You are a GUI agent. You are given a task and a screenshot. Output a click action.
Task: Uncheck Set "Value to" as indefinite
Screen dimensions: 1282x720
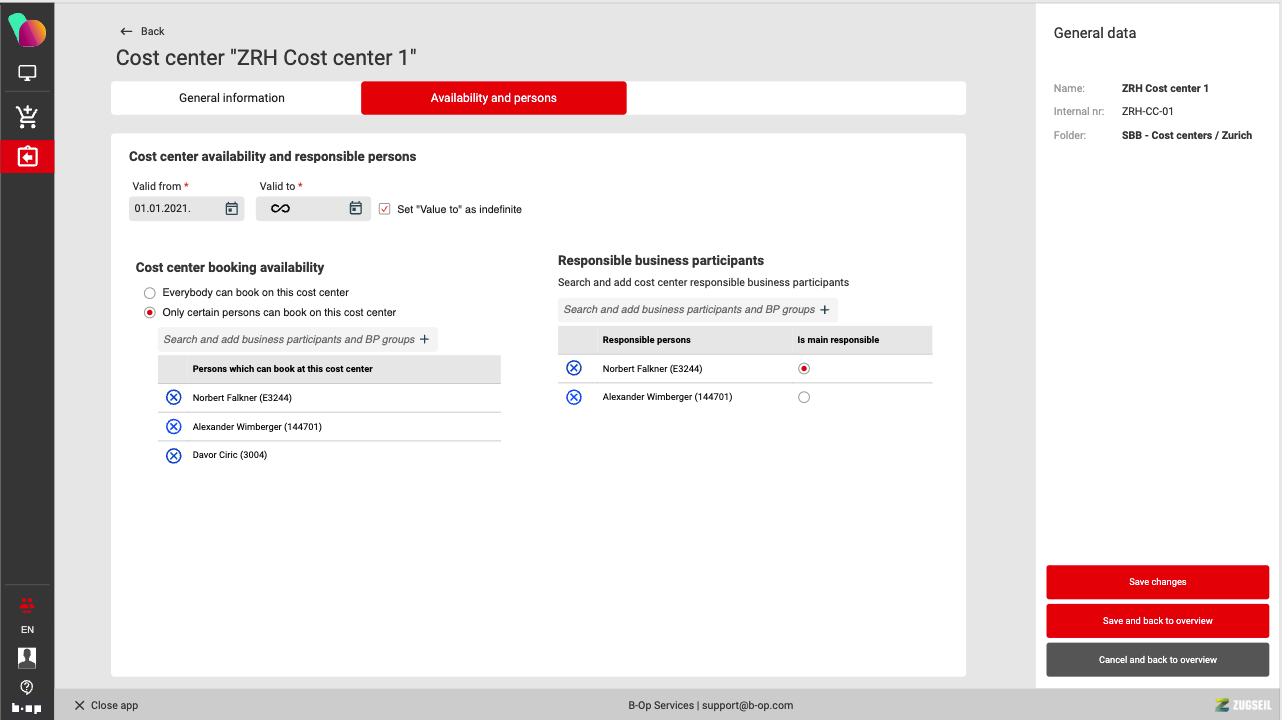pos(384,209)
